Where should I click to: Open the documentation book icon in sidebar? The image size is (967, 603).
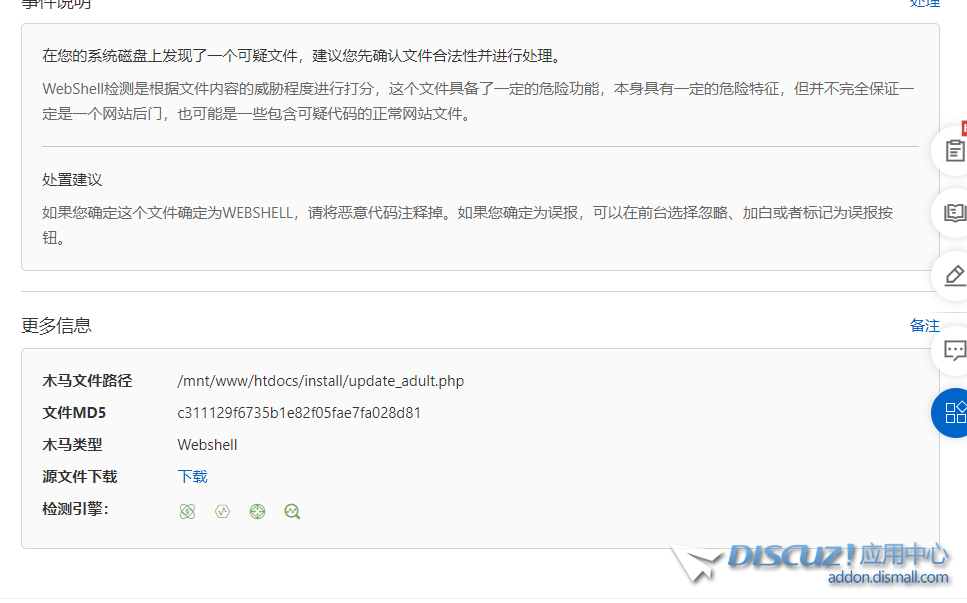[955, 213]
